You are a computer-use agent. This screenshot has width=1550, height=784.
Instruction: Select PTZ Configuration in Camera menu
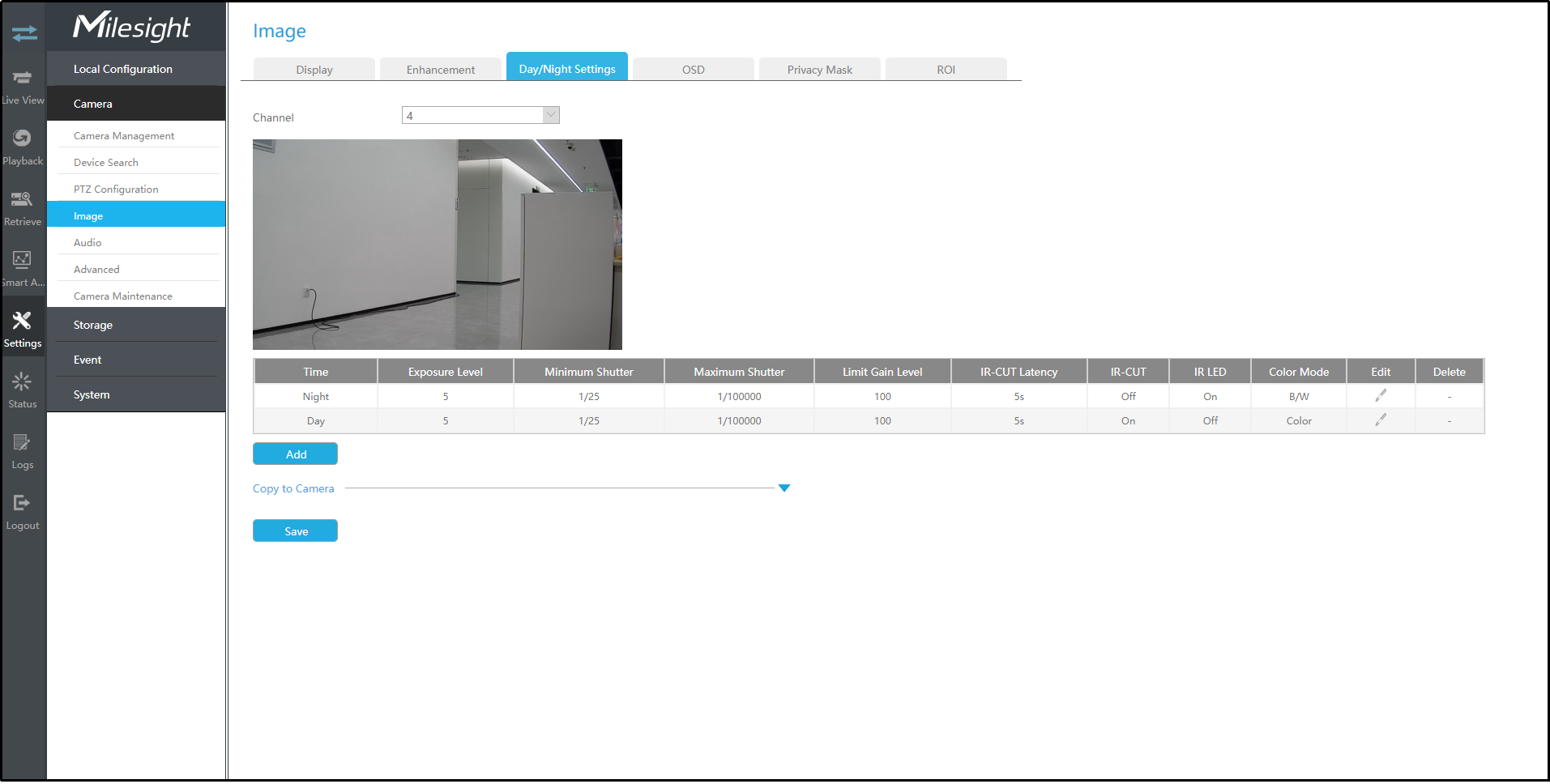tap(116, 190)
